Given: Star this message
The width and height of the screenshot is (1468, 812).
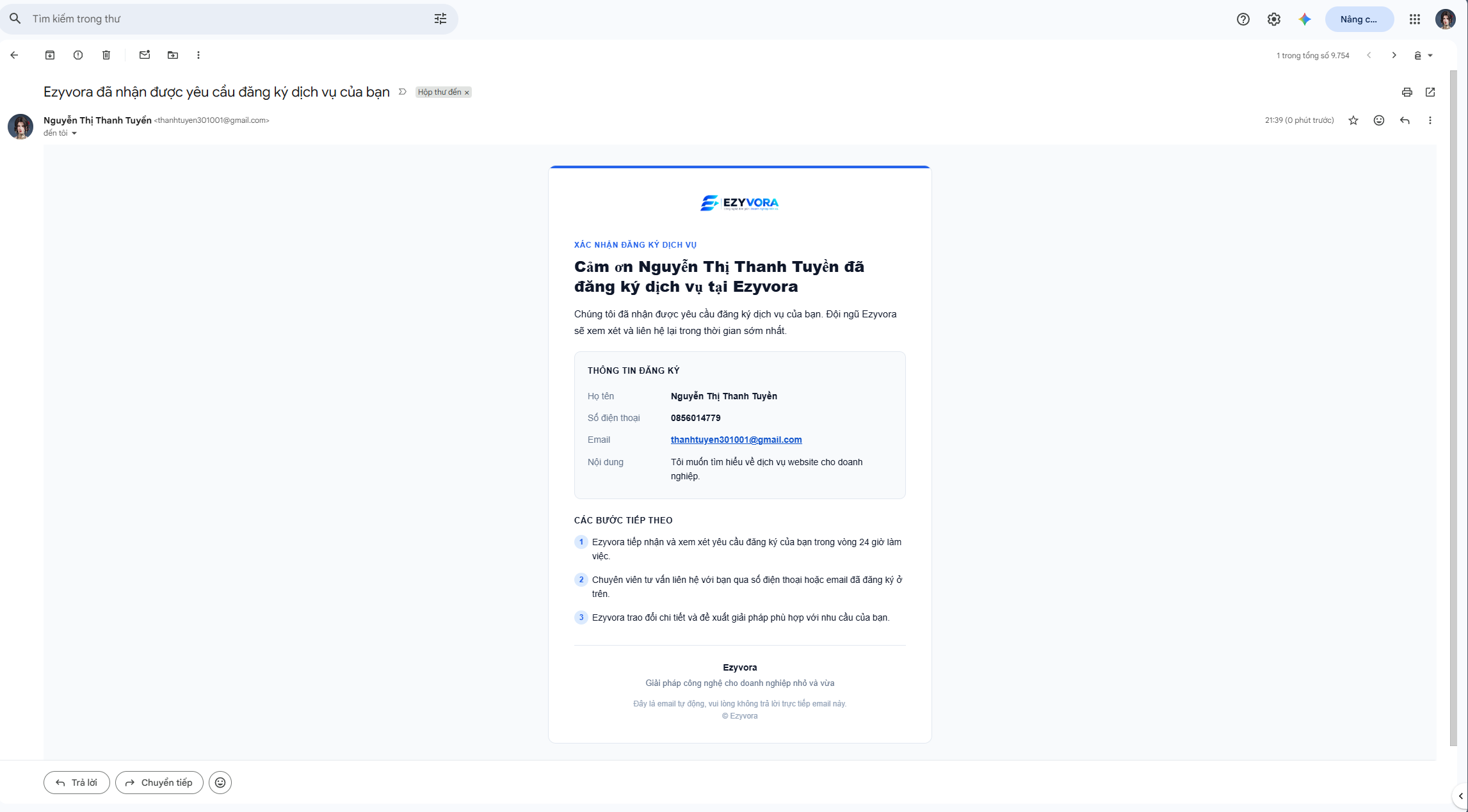Looking at the screenshot, I should pyautogui.click(x=1353, y=120).
